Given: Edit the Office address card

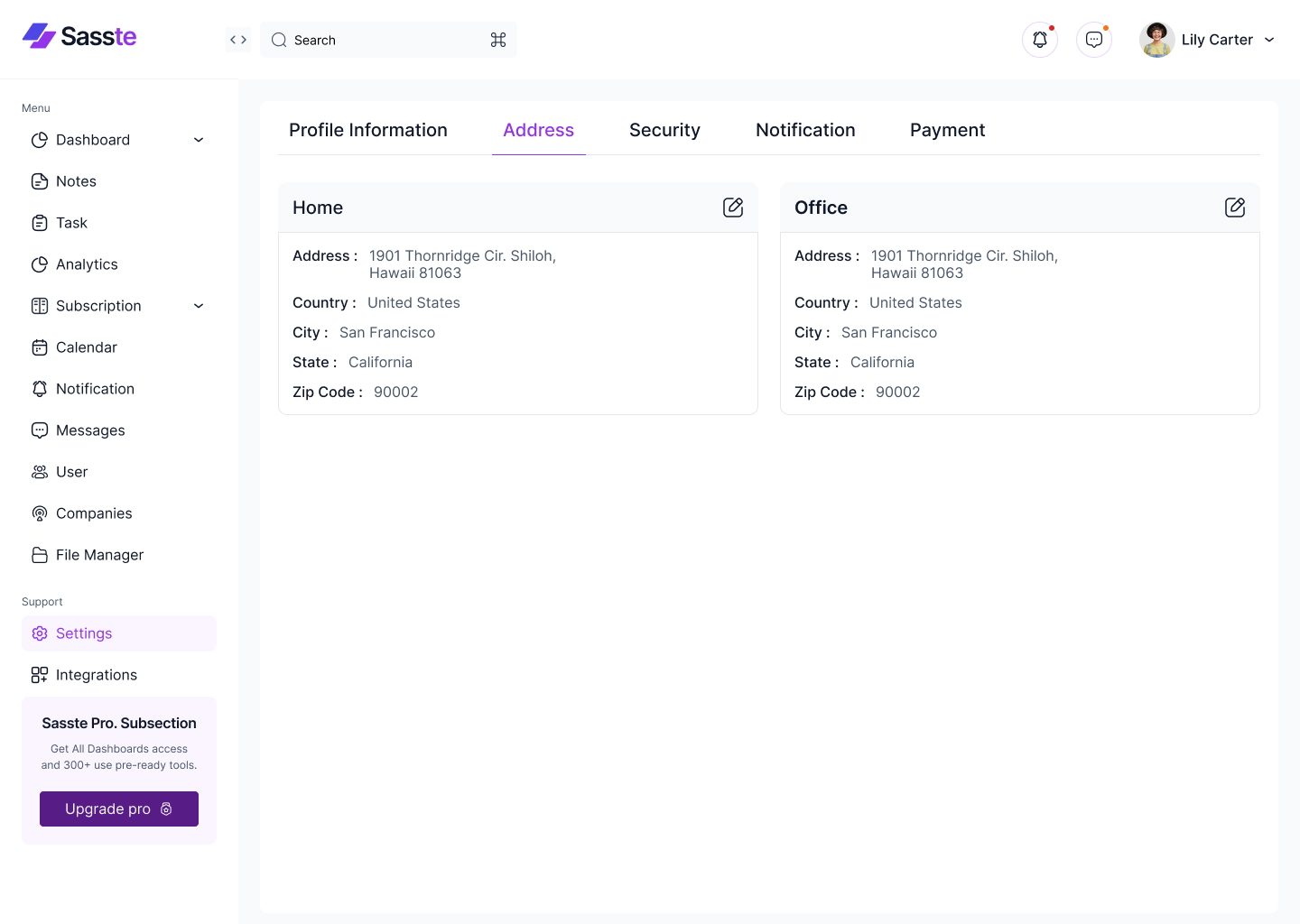Looking at the screenshot, I should tap(1235, 207).
